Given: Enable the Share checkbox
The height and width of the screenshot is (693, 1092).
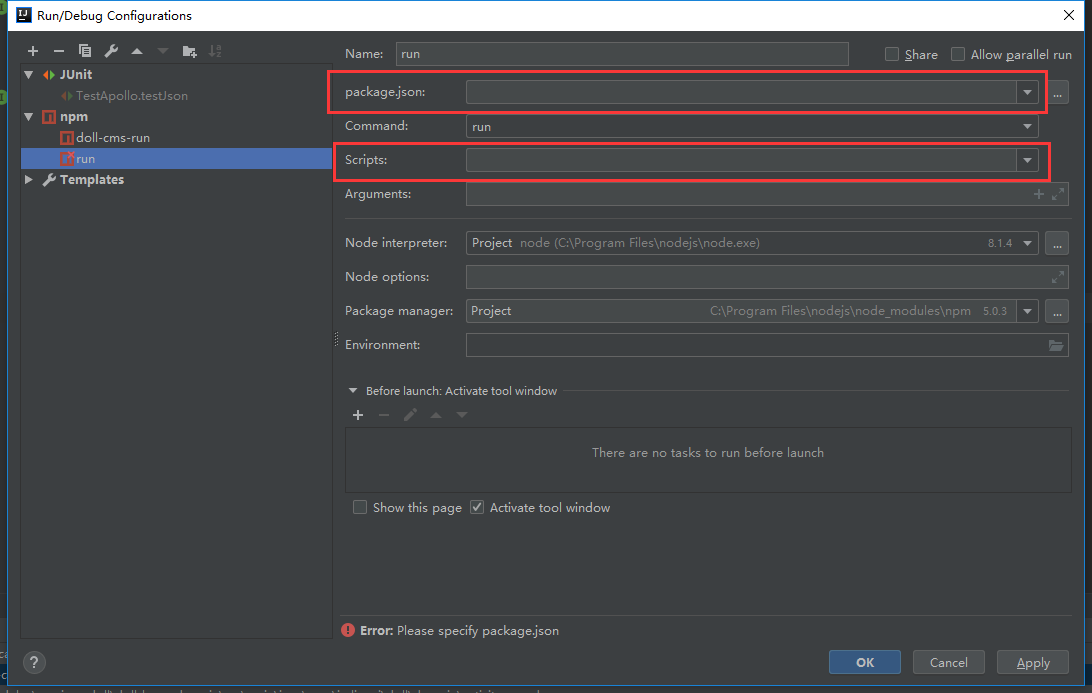Looking at the screenshot, I should coord(891,54).
